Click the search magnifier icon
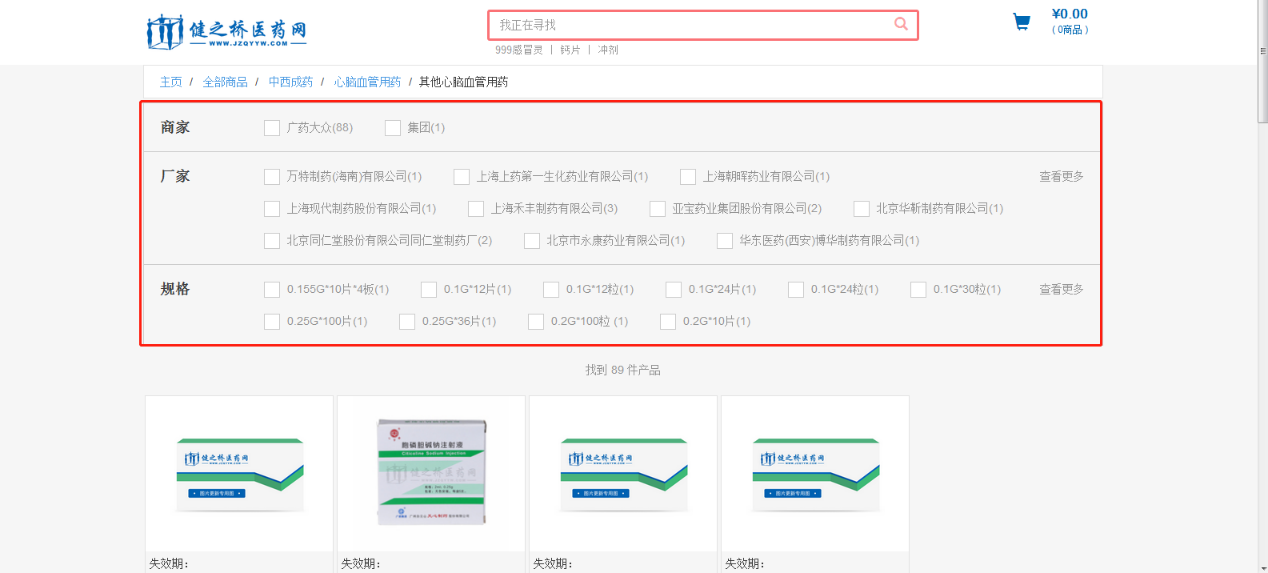1268x573 pixels. pyautogui.click(x=901, y=24)
